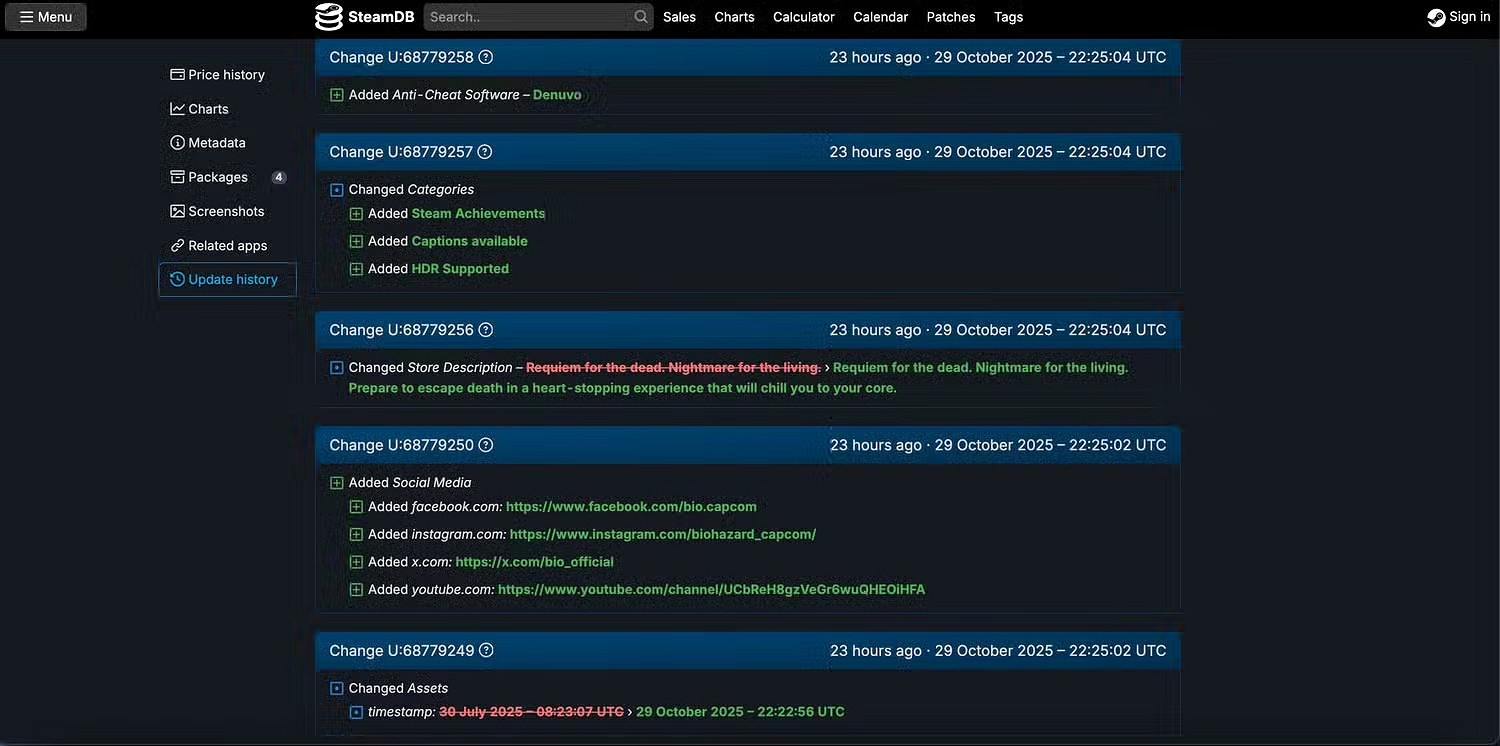The image size is (1500, 746).
Task: Open the hamburger Menu button
Action: tap(46, 17)
